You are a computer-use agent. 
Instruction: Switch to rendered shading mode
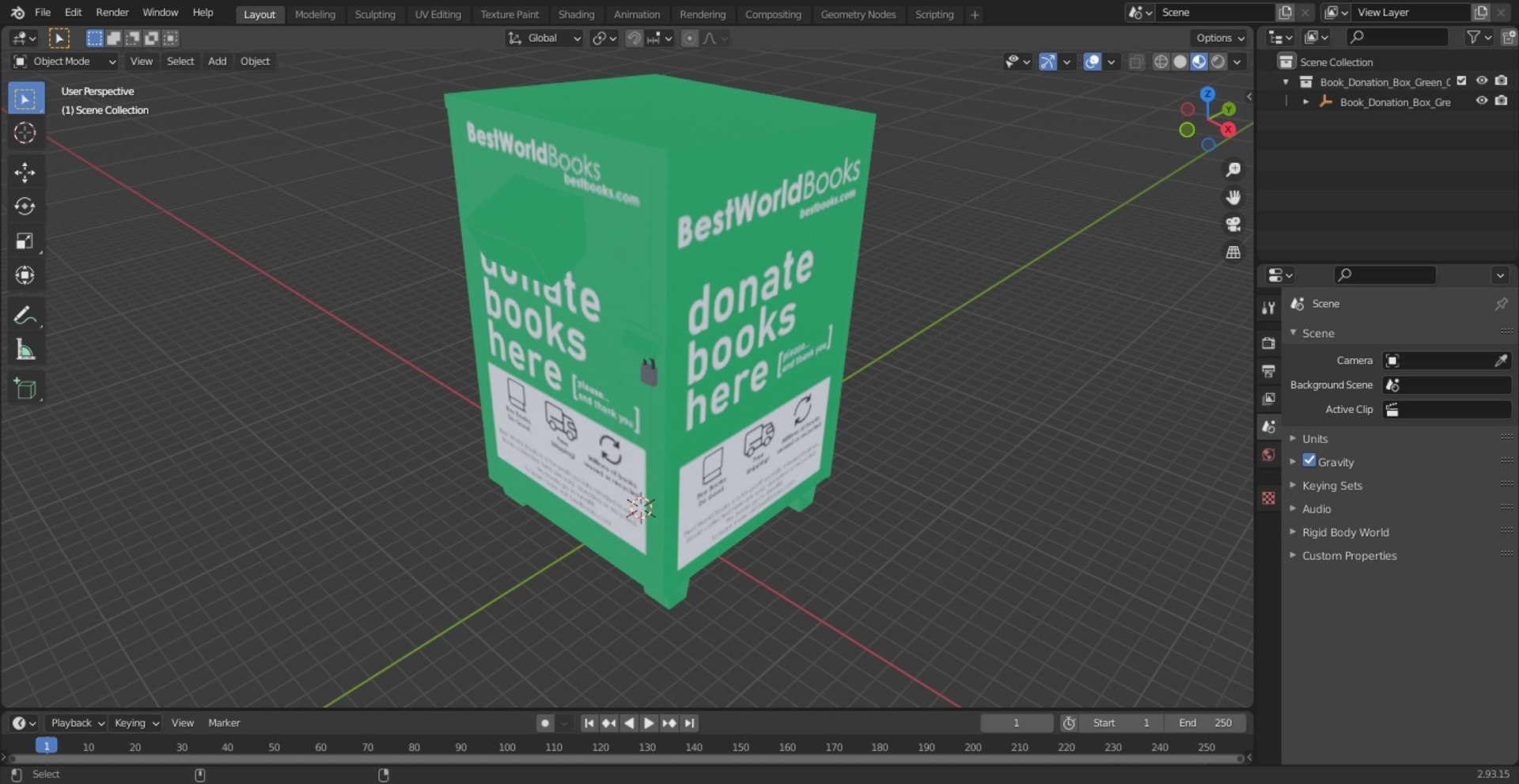tap(1218, 62)
